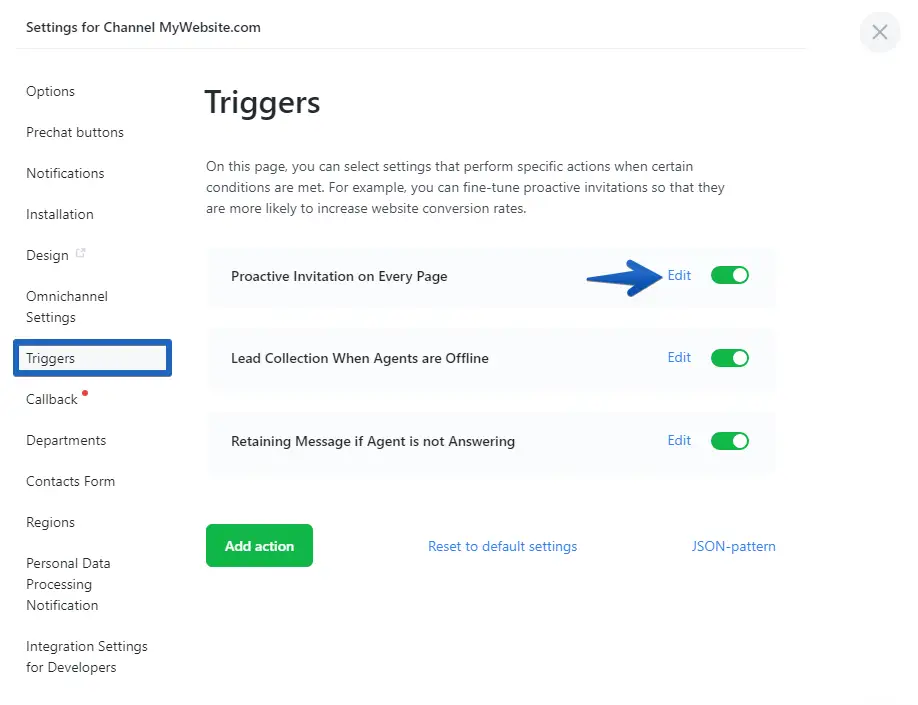The width and height of the screenshot is (918, 705).
Task: Edit Retaining Message if Agent not Answering
Action: coord(679,441)
